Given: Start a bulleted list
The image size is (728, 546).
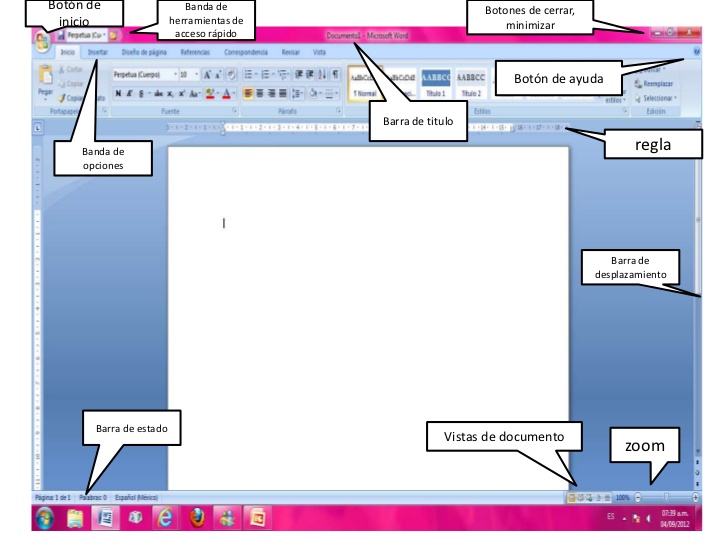Looking at the screenshot, I should coord(250,74).
